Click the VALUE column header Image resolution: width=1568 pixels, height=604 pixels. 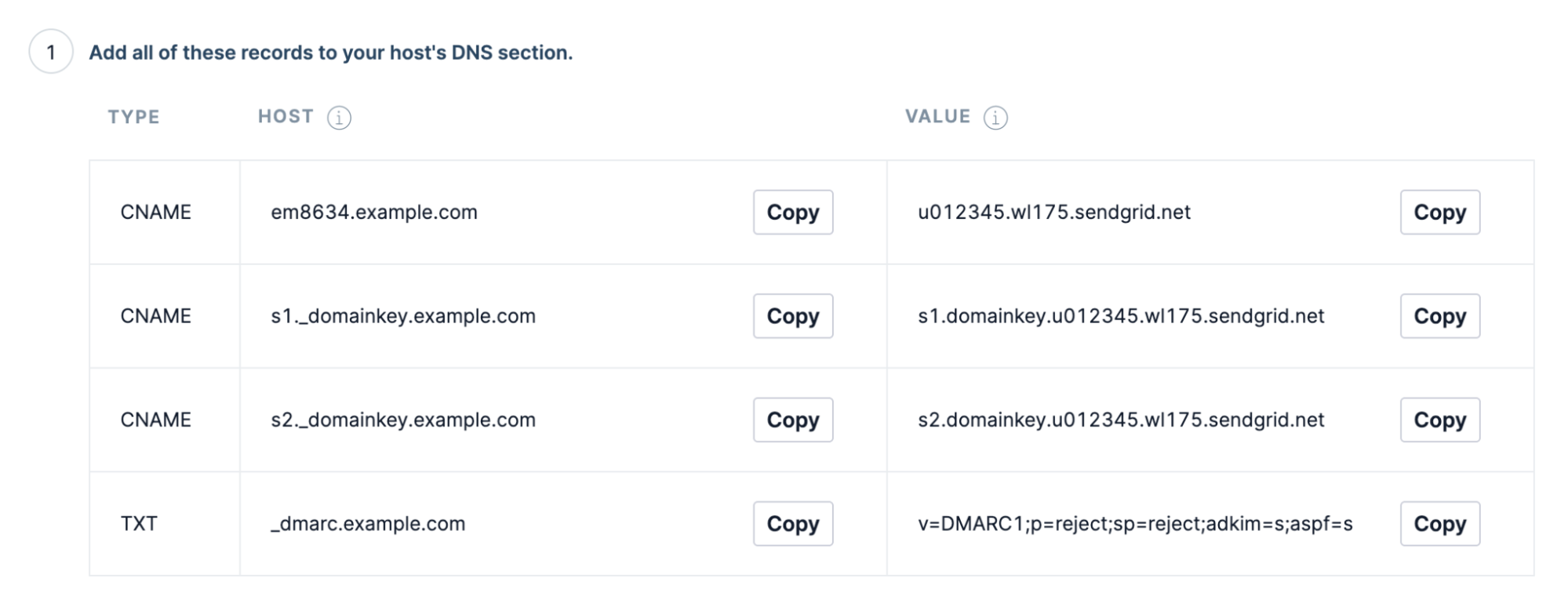937,117
